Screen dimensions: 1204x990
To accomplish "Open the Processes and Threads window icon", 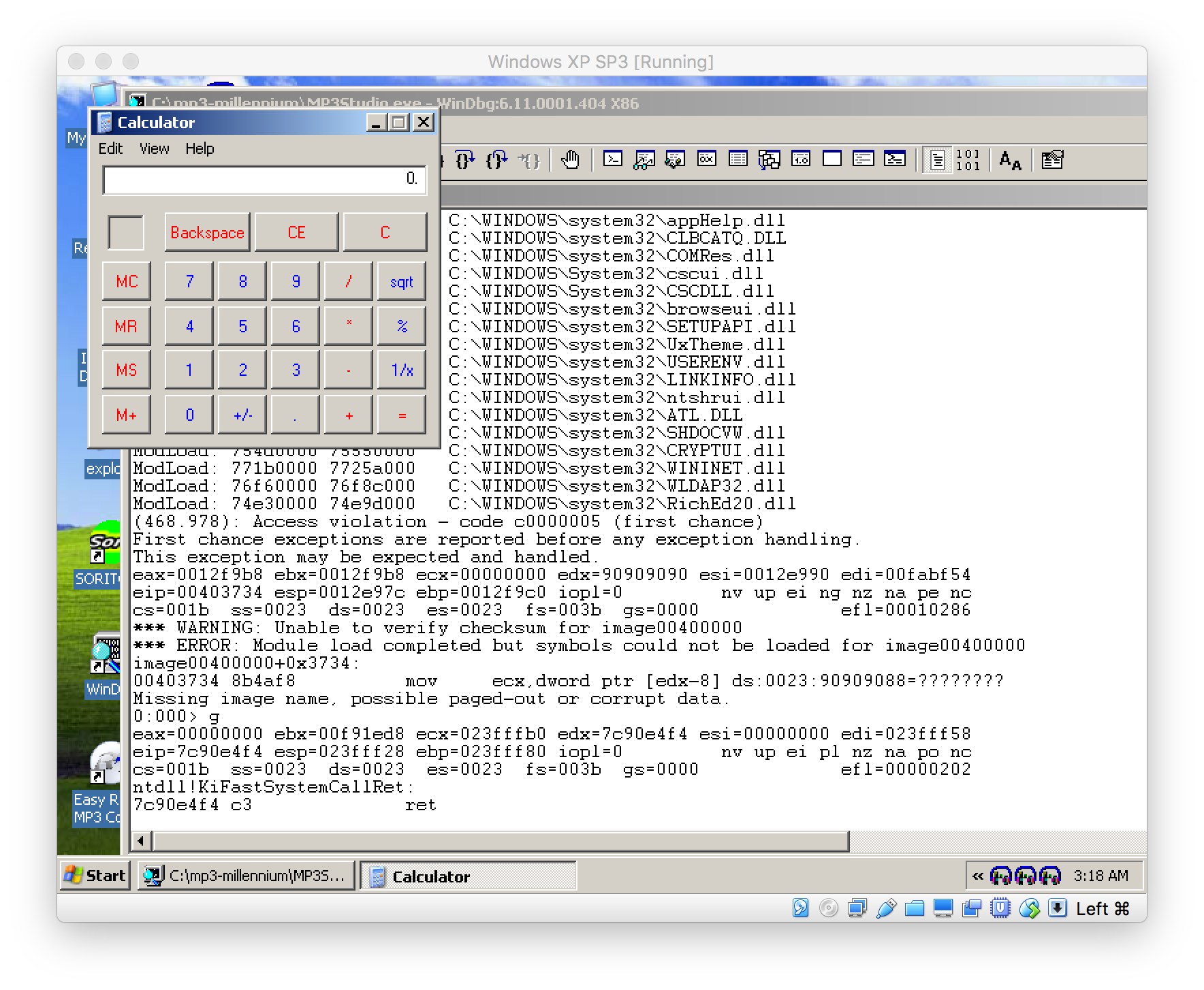I will point(864,159).
